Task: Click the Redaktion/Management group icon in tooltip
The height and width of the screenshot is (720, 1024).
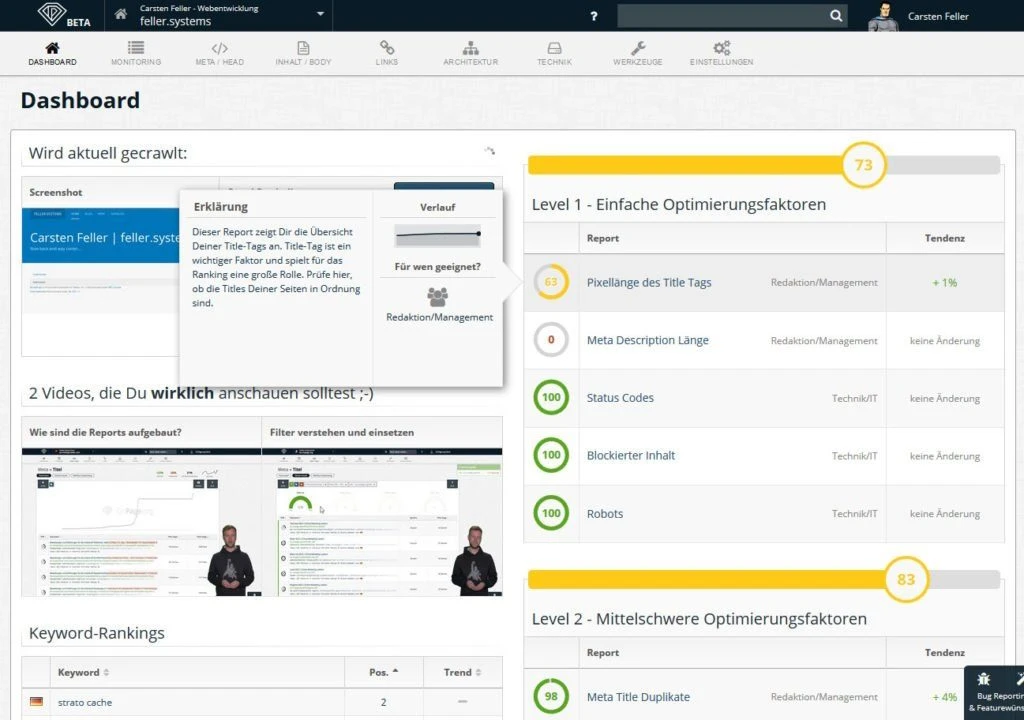Action: pos(438,297)
